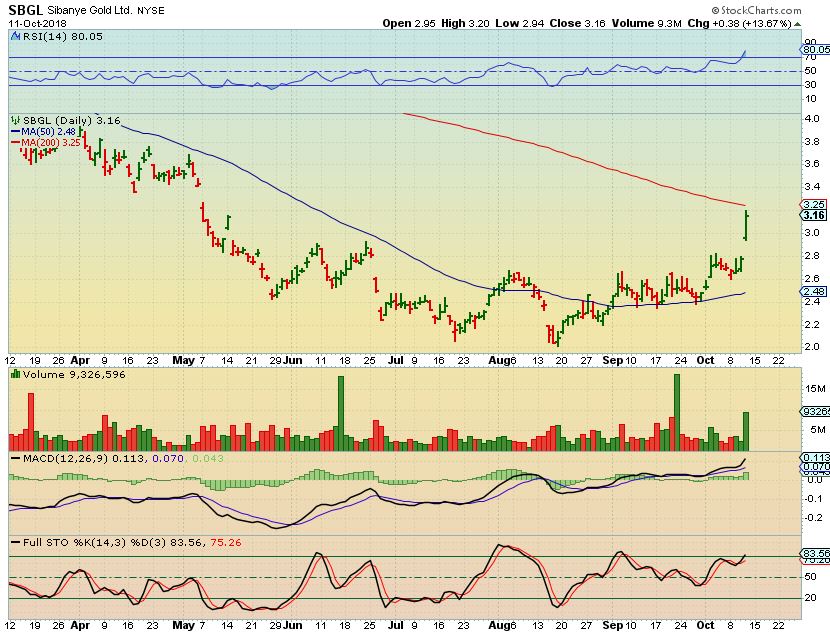This screenshot has height=635, width=830.
Task: Click the RSI(14) legend icon
Action: (x=14, y=36)
